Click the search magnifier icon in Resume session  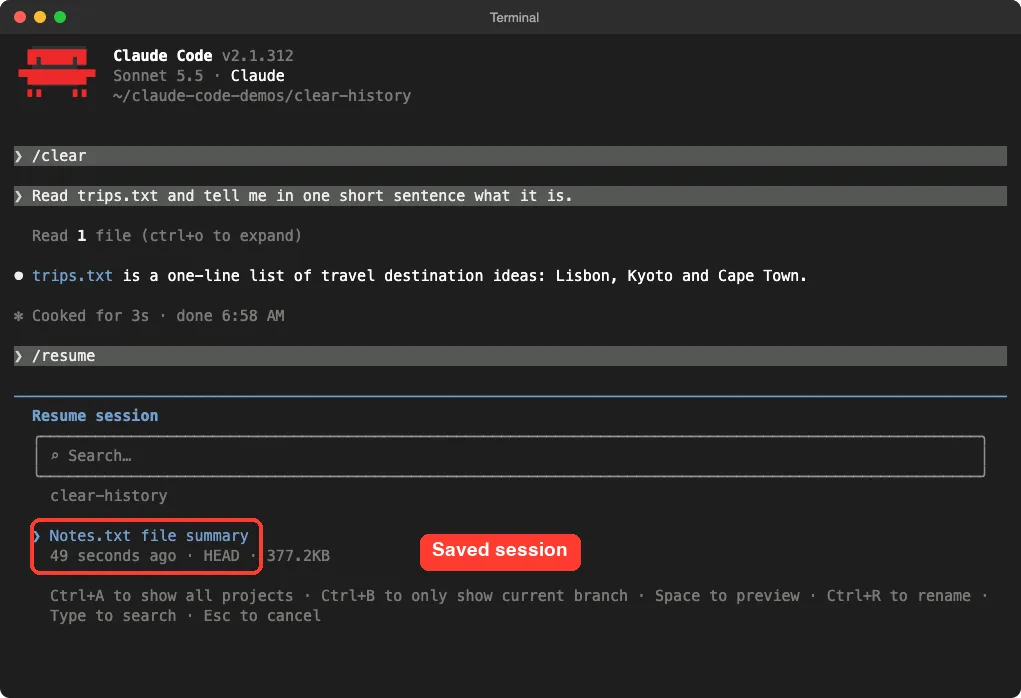(55, 456)
